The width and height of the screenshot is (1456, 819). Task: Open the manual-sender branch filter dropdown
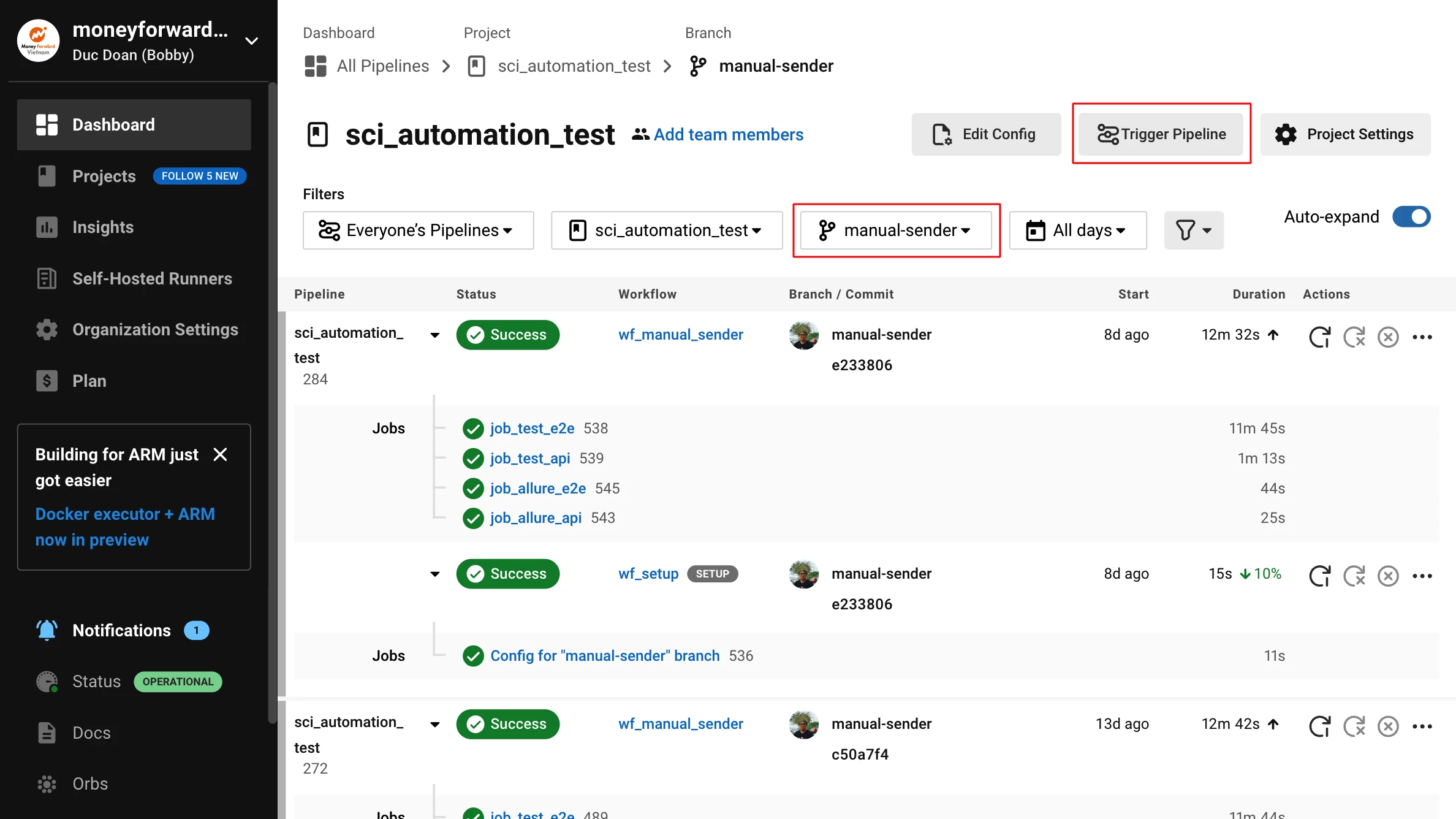pyautogui.click(x=896, y=230)
